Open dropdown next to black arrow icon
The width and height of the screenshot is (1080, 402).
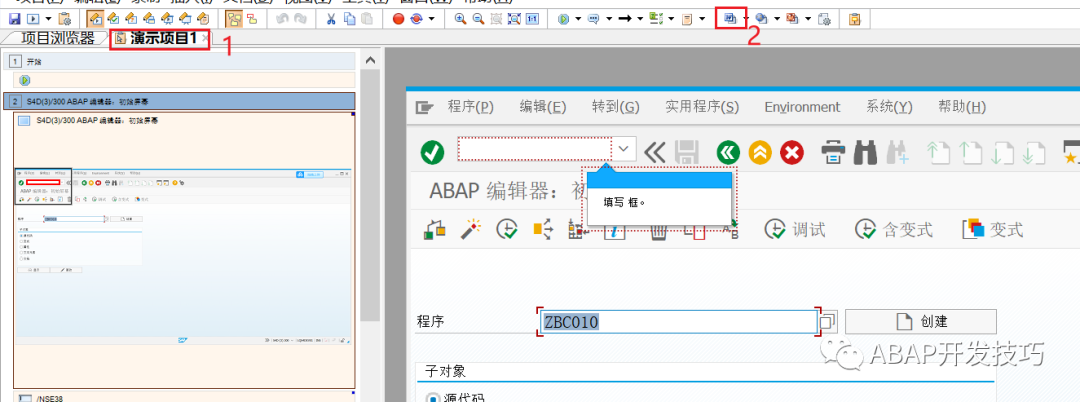640,19
